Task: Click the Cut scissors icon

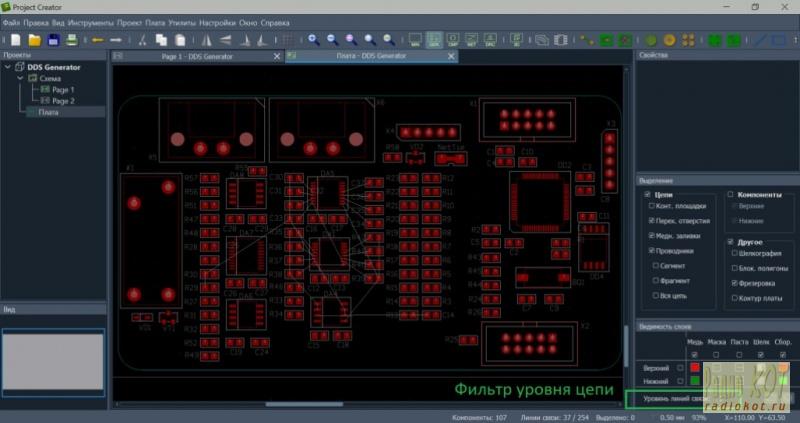Action: [143, 40]
